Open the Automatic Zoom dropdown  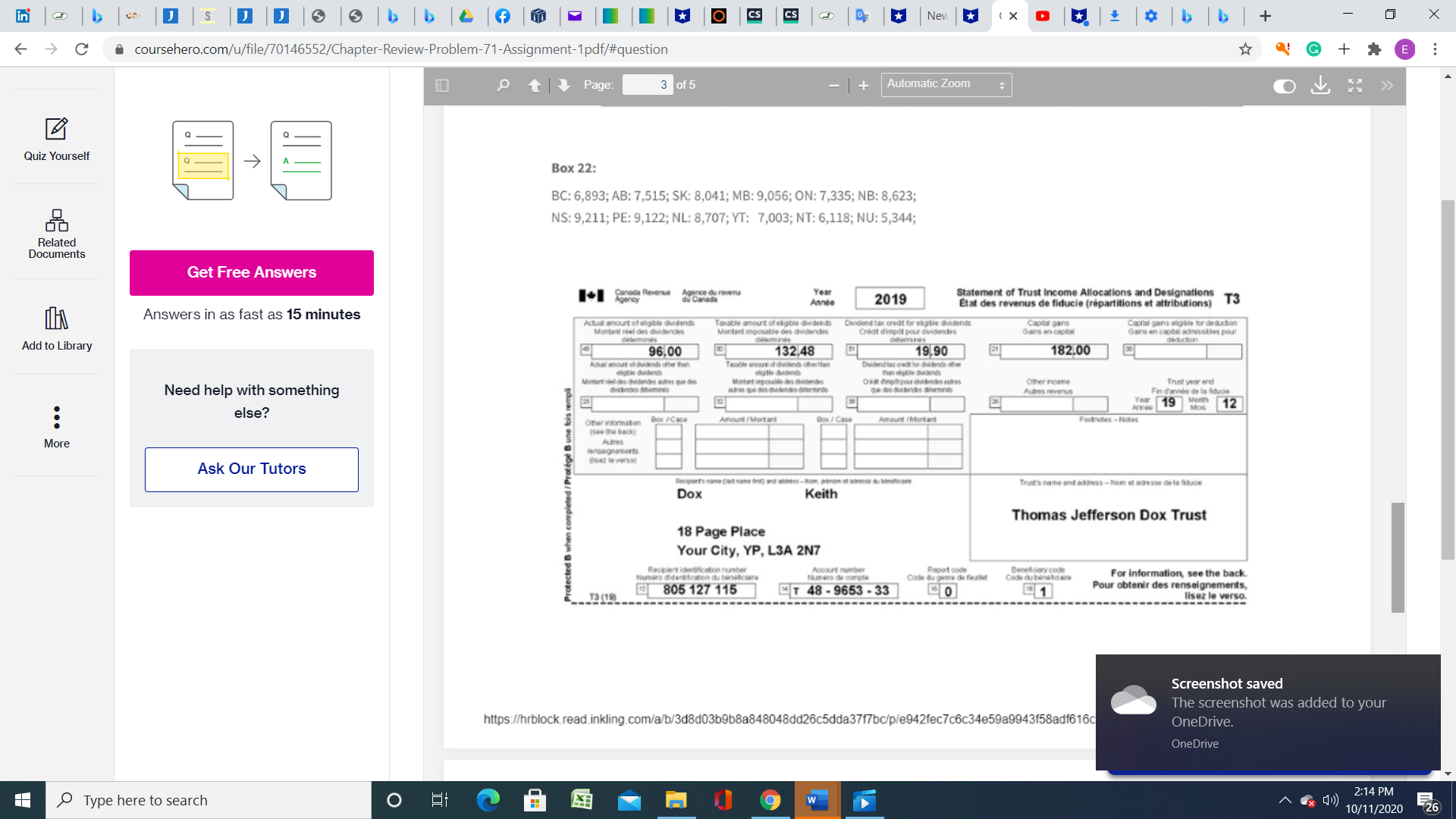tap(946, 84)
